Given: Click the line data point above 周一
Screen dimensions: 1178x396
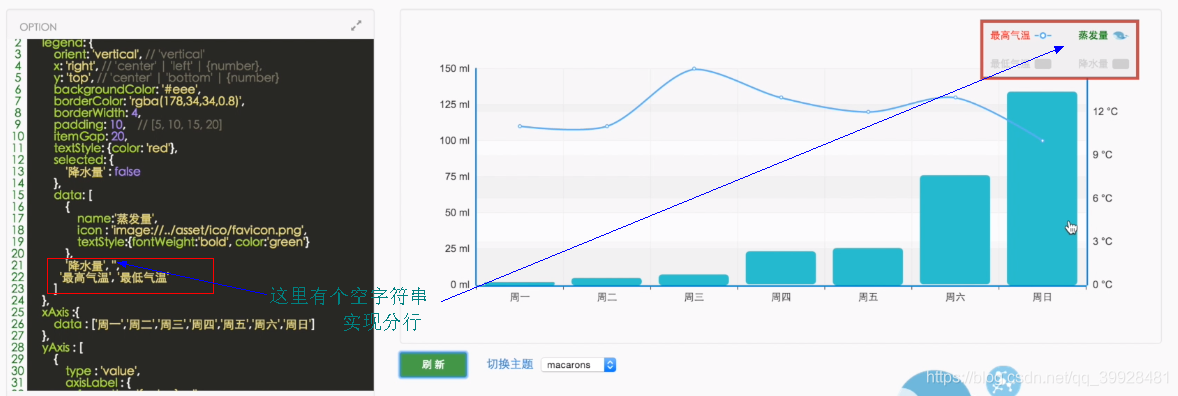Looking at the screenshot, I should [520, 126].
